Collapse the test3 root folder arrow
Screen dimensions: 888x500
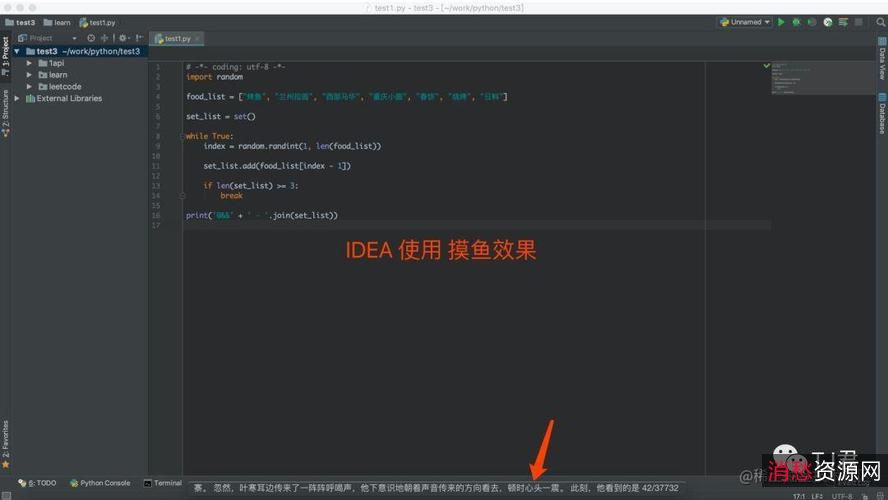point(17,52)
